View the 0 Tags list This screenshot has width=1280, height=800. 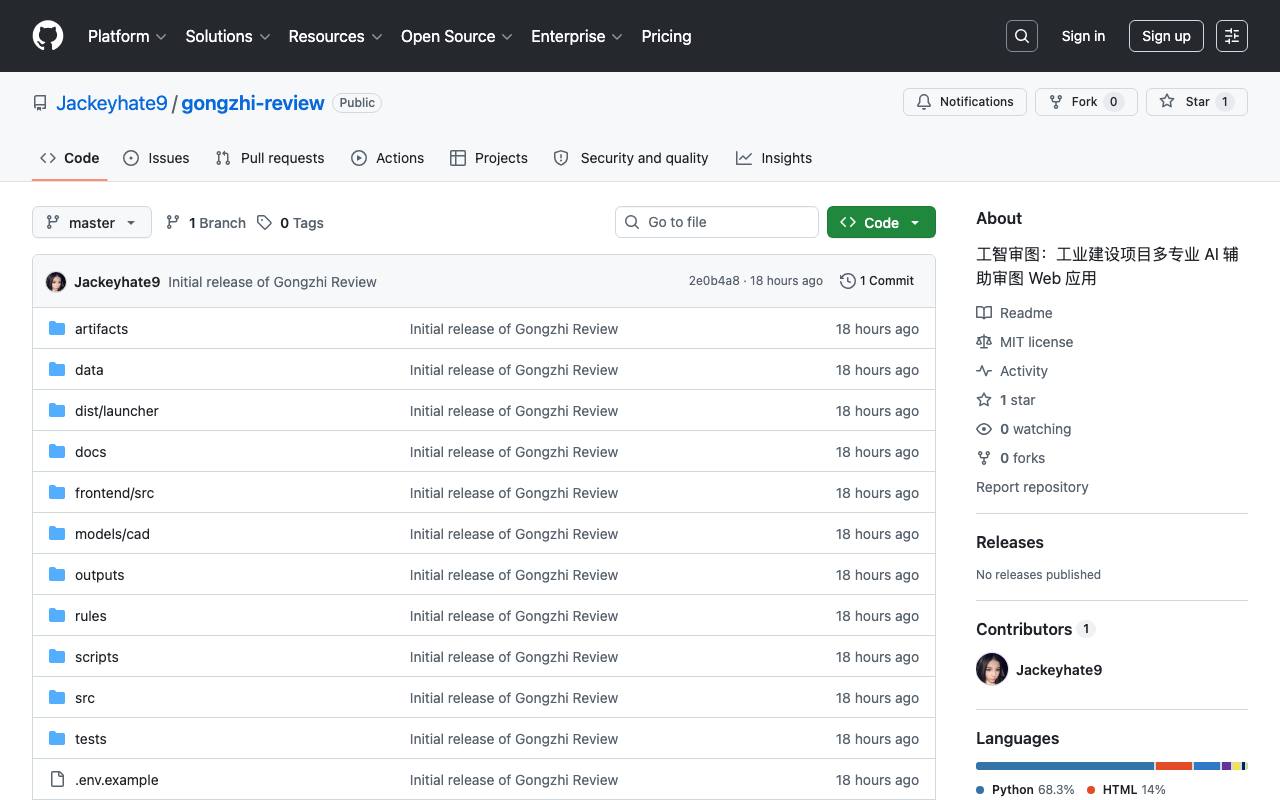(x=290, y=223)
